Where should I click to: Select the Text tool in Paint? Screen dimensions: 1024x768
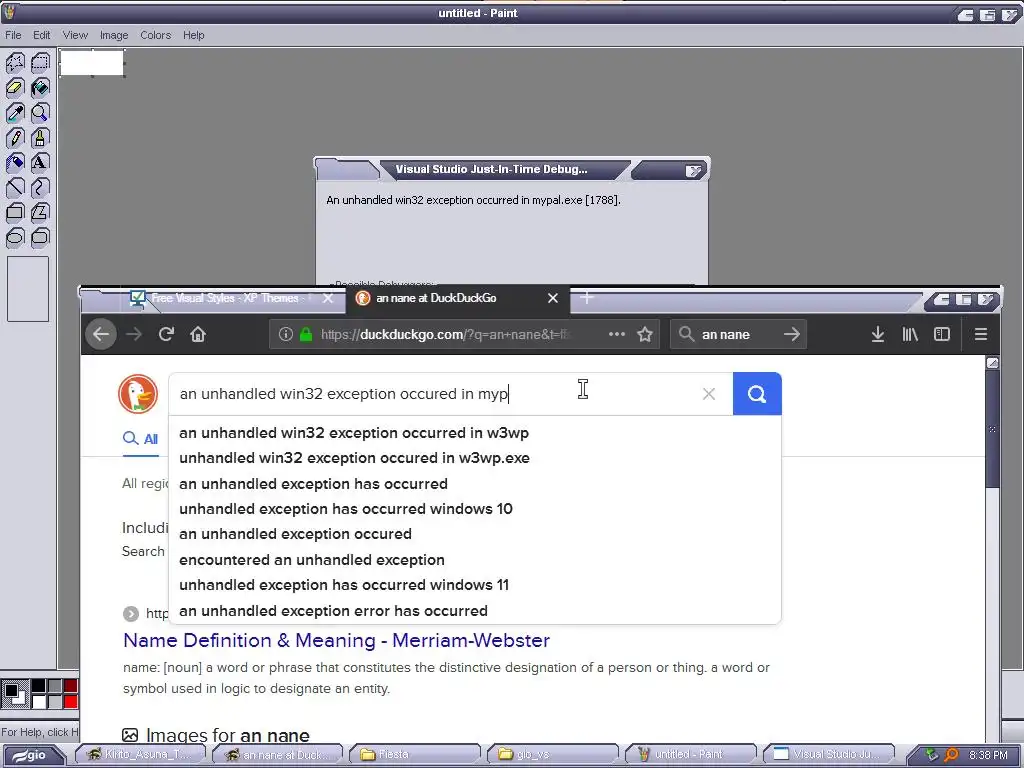(x=40, y=163)
